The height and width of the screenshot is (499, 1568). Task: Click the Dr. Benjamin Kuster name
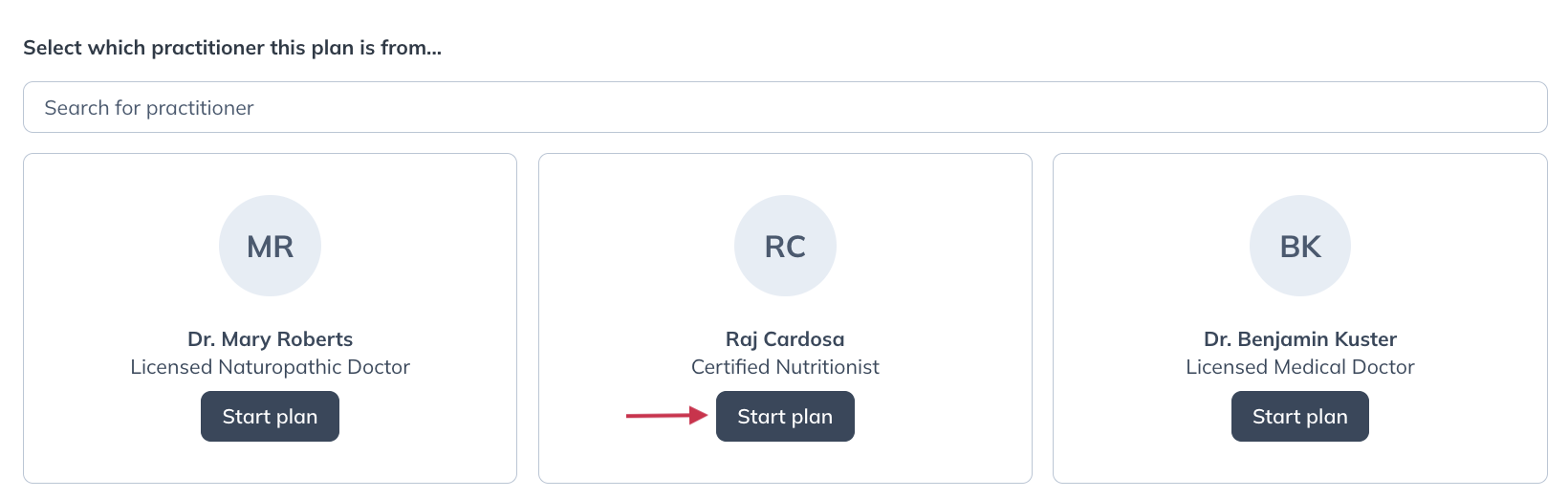[1299, 339]
